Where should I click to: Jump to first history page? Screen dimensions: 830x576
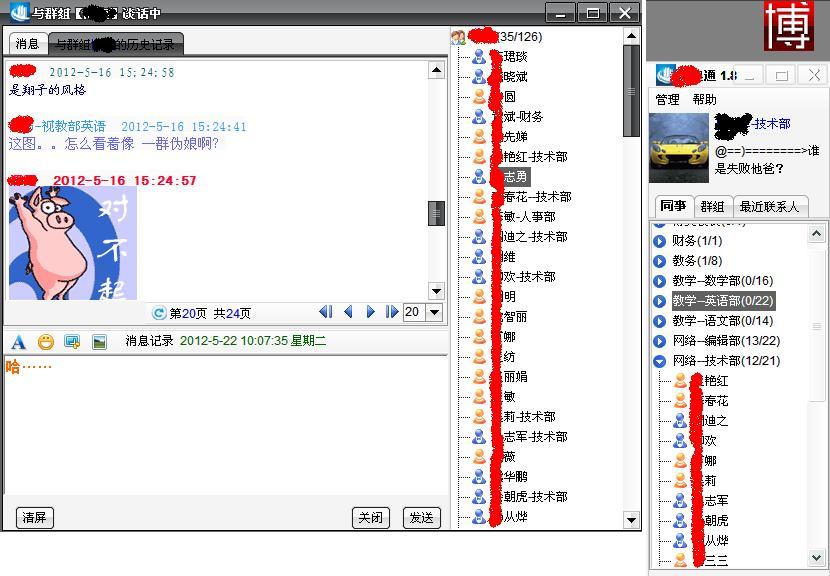click(325, 312)
